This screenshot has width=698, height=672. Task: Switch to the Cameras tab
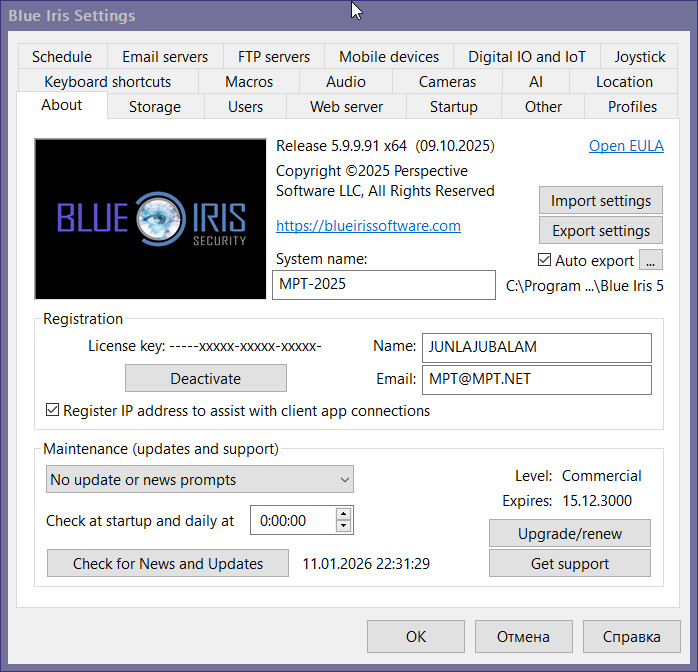click(x=447, y=82)
